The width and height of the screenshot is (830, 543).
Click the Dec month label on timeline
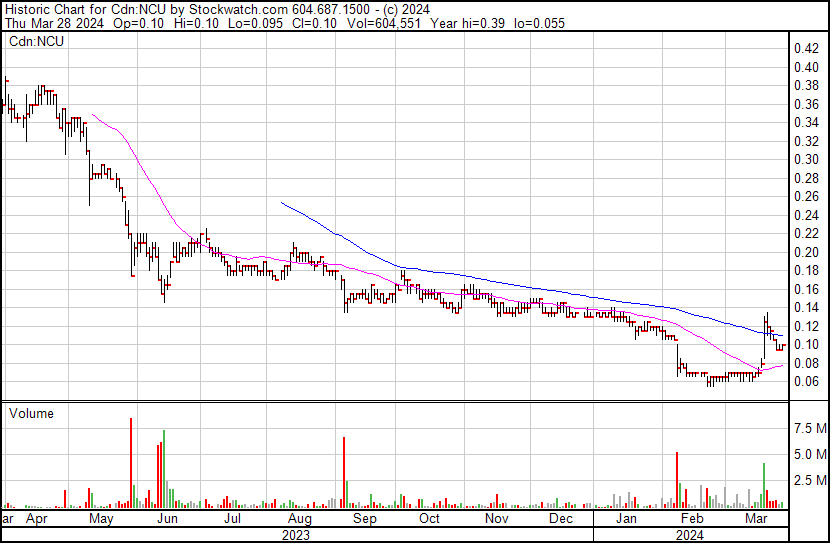click(x=560, y=519)
